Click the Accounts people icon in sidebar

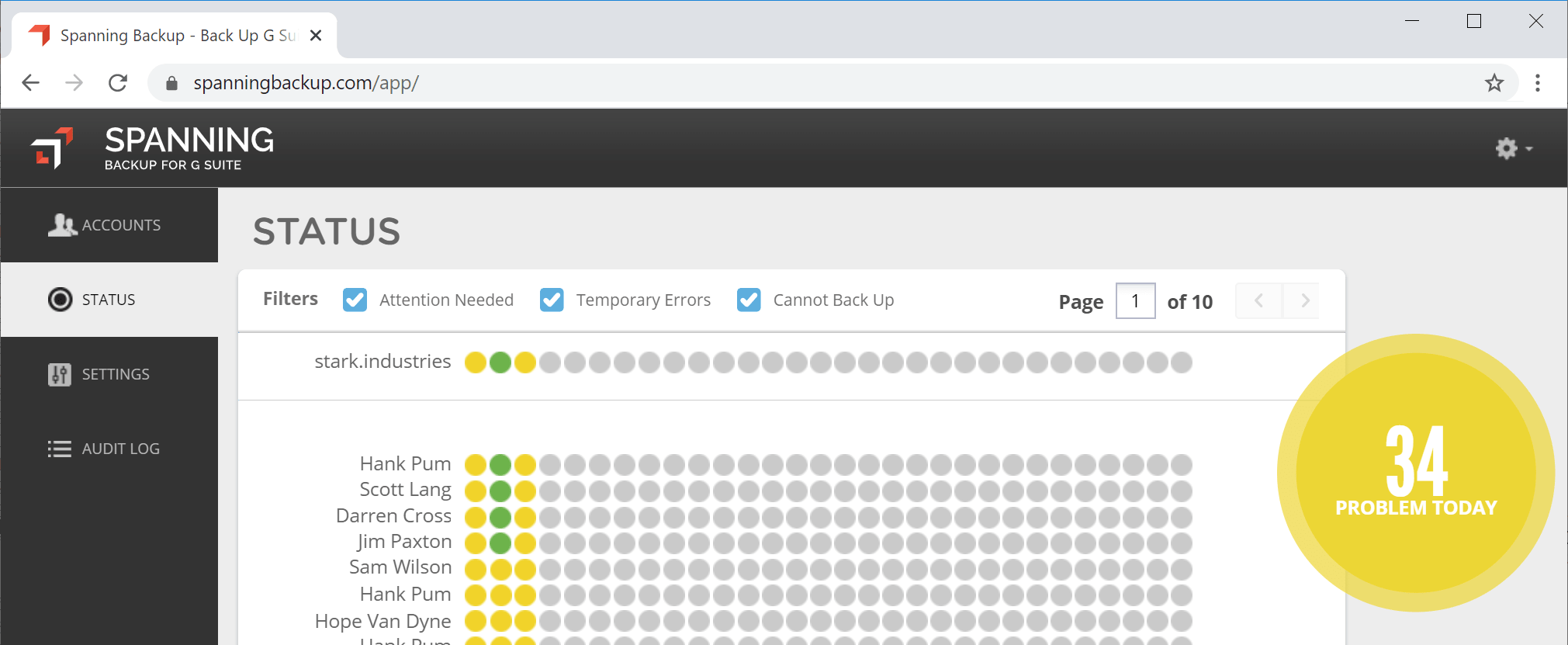[62, 225]
